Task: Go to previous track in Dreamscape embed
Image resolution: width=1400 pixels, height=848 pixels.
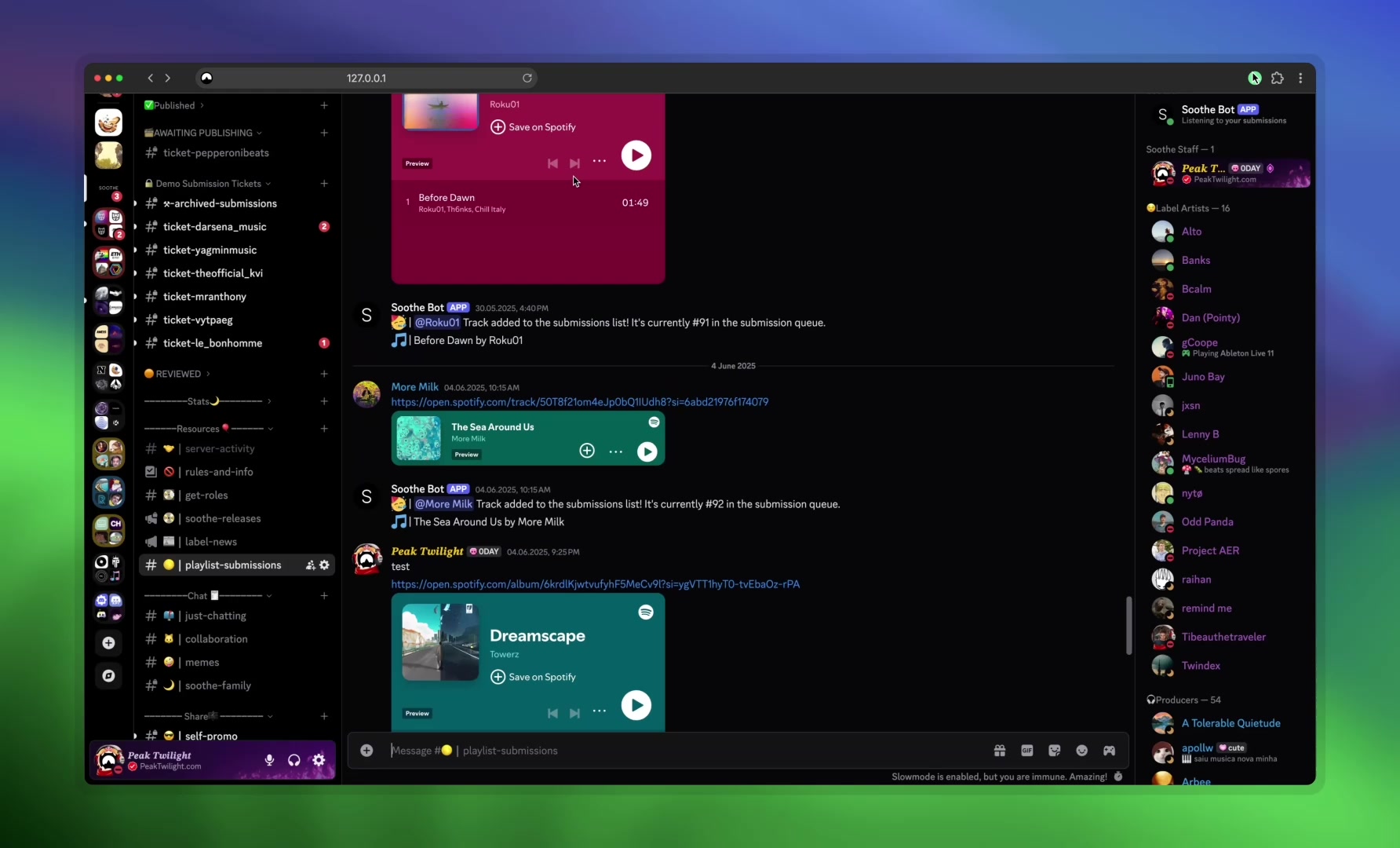Action: (x=552, y=713)
